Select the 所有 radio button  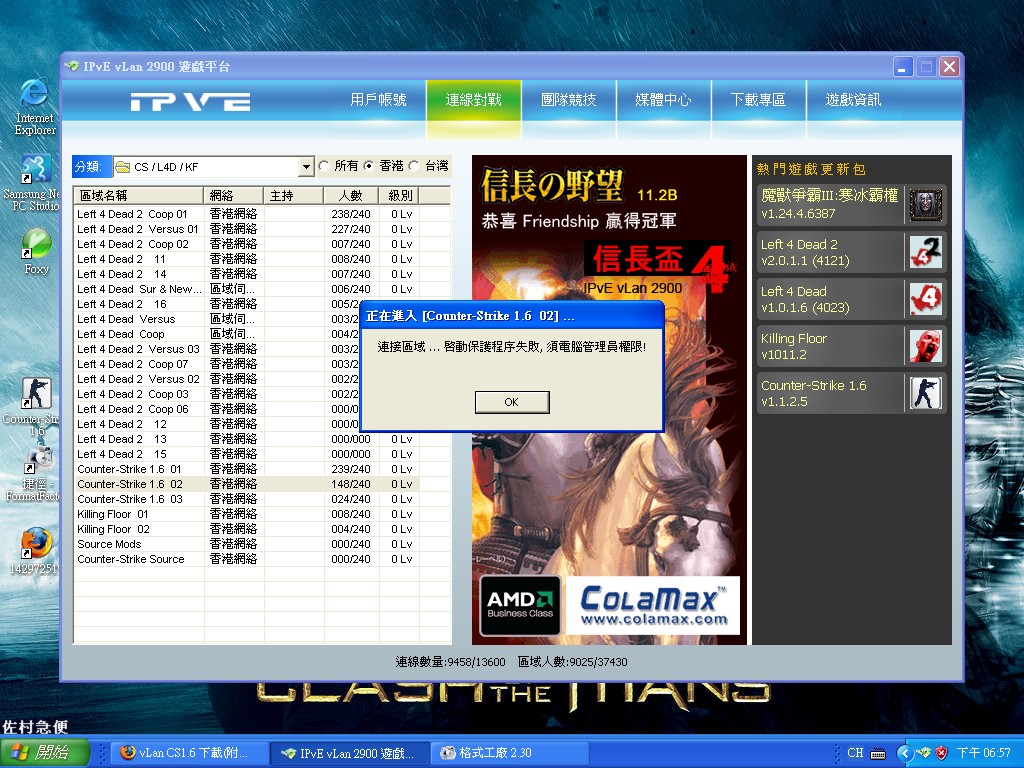(x=323, y=167)
